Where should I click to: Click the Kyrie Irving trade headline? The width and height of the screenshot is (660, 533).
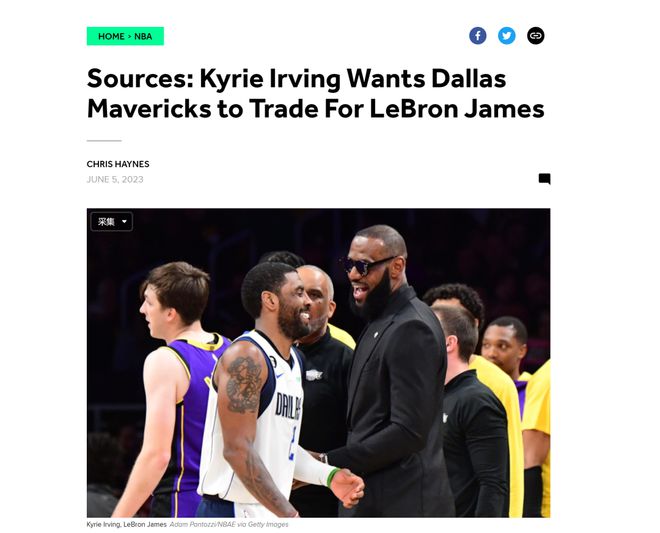pyautogui.click(x=316, y=93)
